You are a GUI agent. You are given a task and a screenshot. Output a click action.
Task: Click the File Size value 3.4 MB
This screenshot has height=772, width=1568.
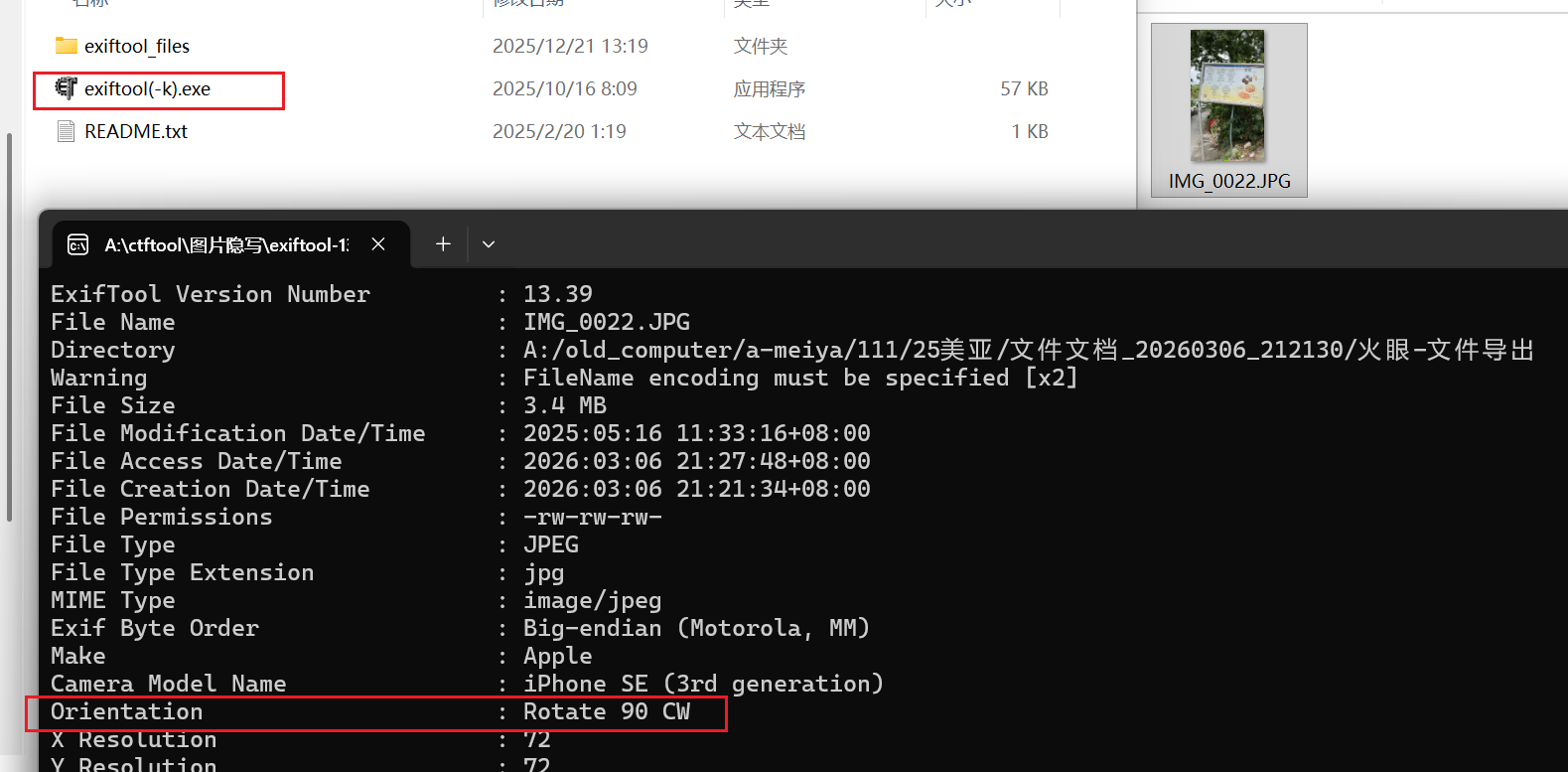click(x=565, y=405)
